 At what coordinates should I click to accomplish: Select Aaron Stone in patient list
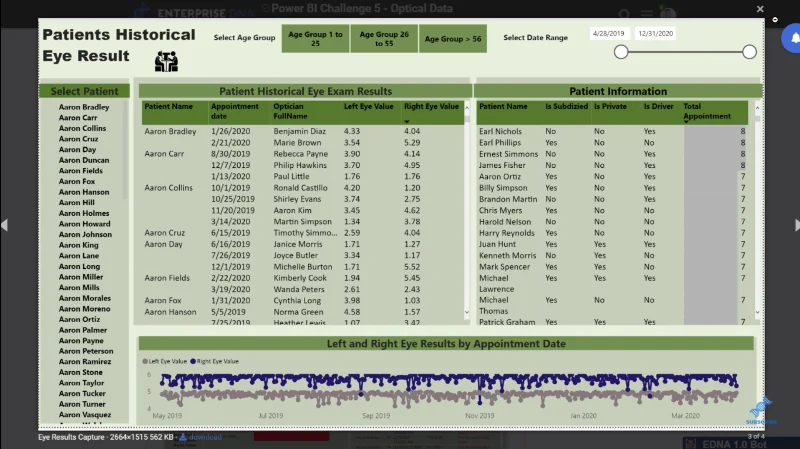click(81, 372)
